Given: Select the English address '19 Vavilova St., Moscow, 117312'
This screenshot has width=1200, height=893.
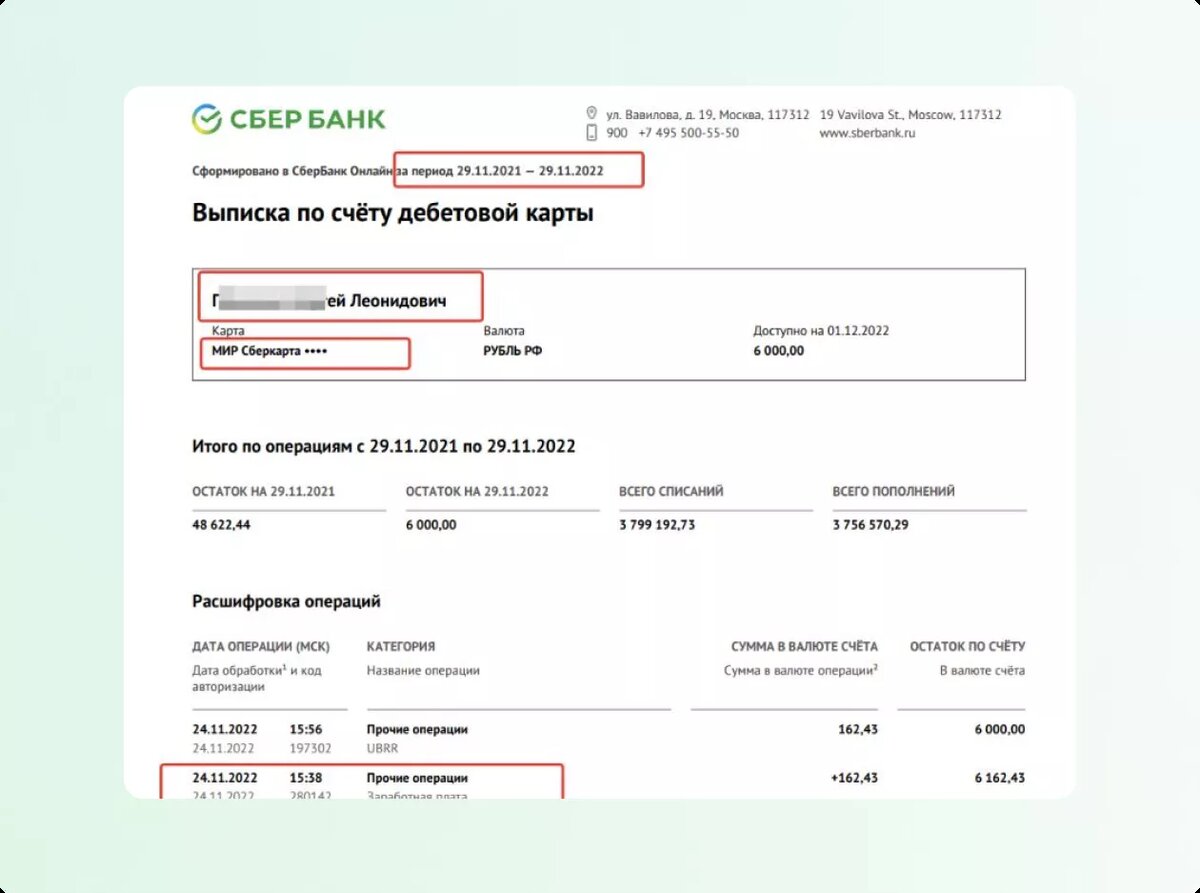Looking at the screenshot, I should click(x=910, y=114).
